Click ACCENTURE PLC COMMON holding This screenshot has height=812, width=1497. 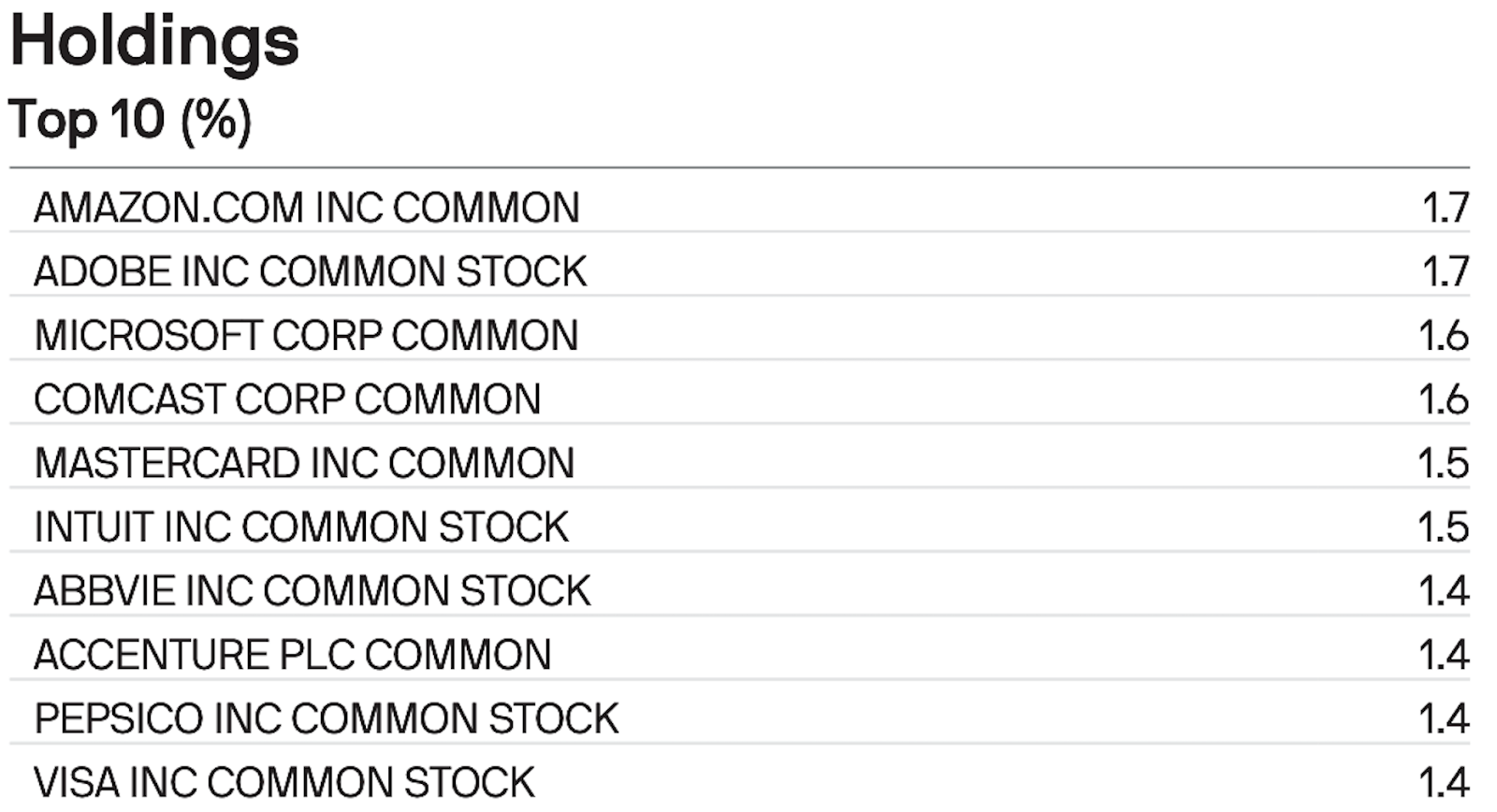[x=292, y=655]
